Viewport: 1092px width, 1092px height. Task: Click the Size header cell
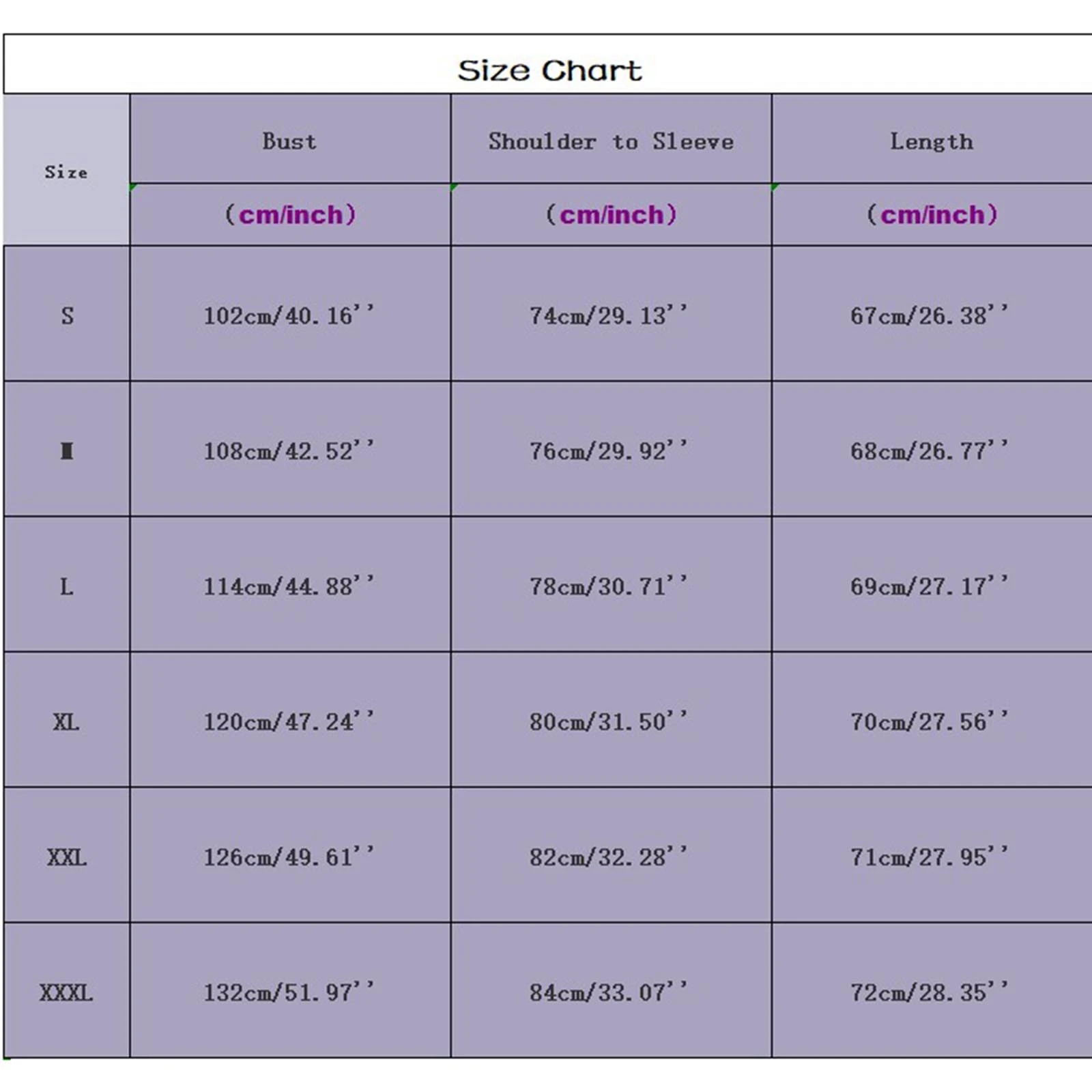pos(66,172)
